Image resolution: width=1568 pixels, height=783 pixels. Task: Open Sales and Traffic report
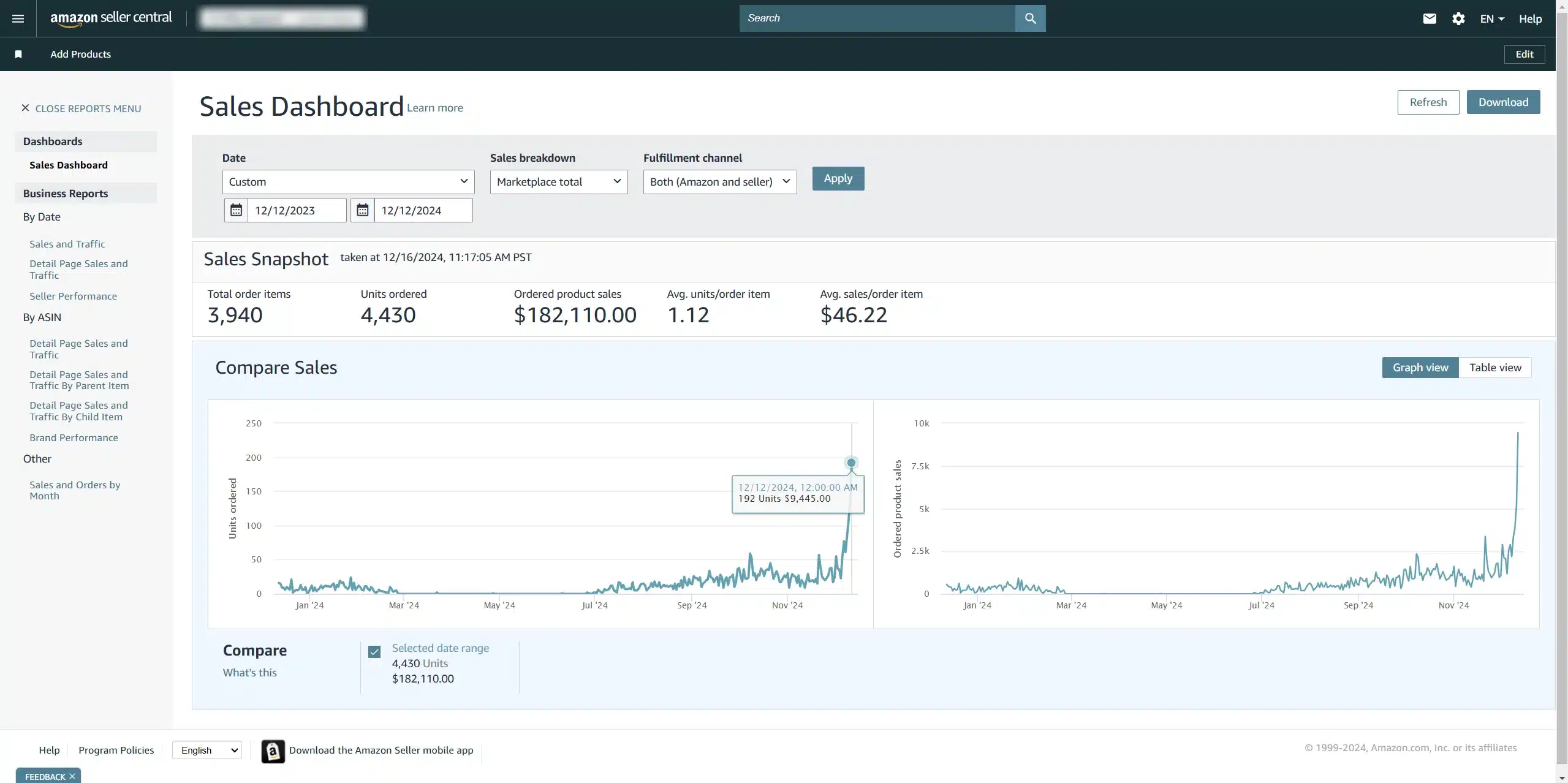[x=67, y=244]
